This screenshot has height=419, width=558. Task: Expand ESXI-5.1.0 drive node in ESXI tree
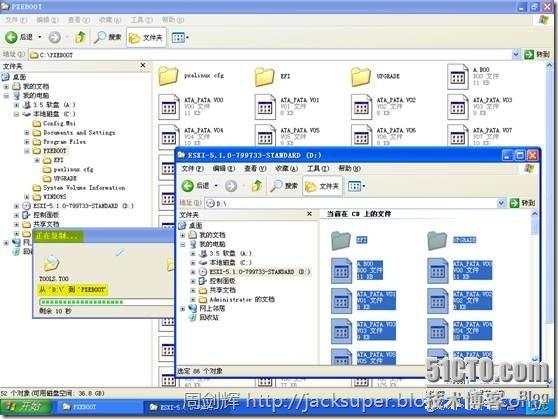193,272
